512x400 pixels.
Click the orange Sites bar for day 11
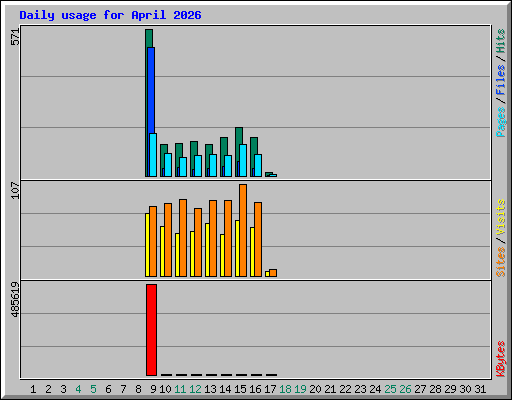pyautogui.click(x=183, y=238)
